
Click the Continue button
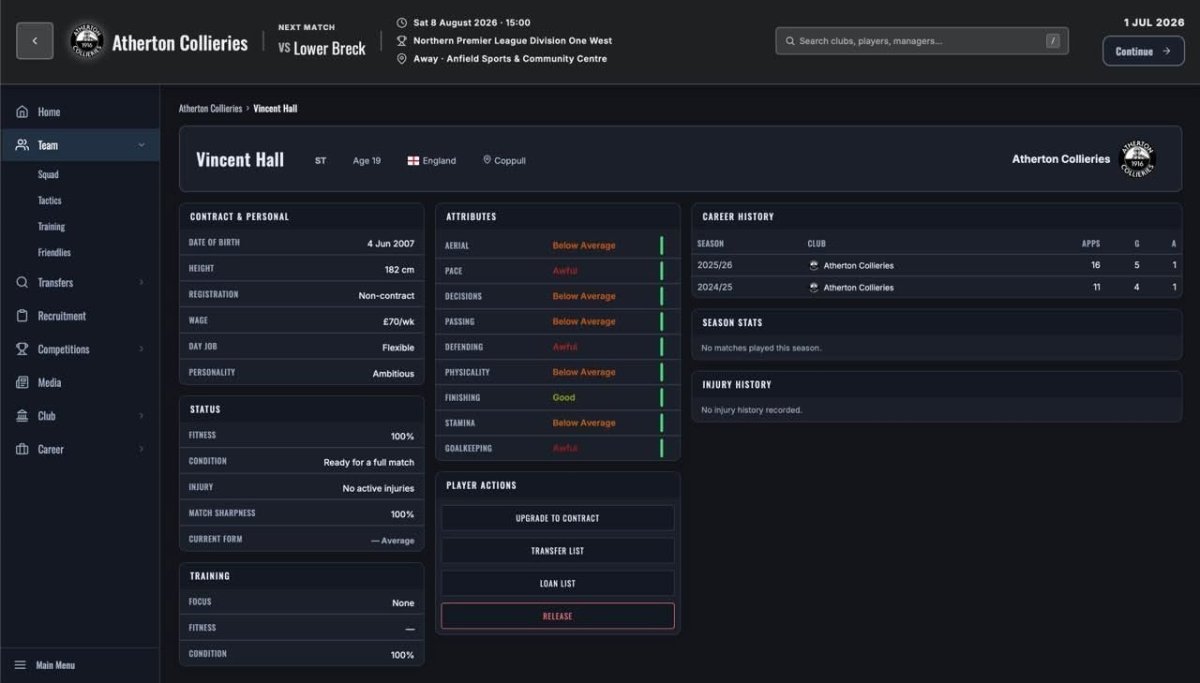point(1143,51)
